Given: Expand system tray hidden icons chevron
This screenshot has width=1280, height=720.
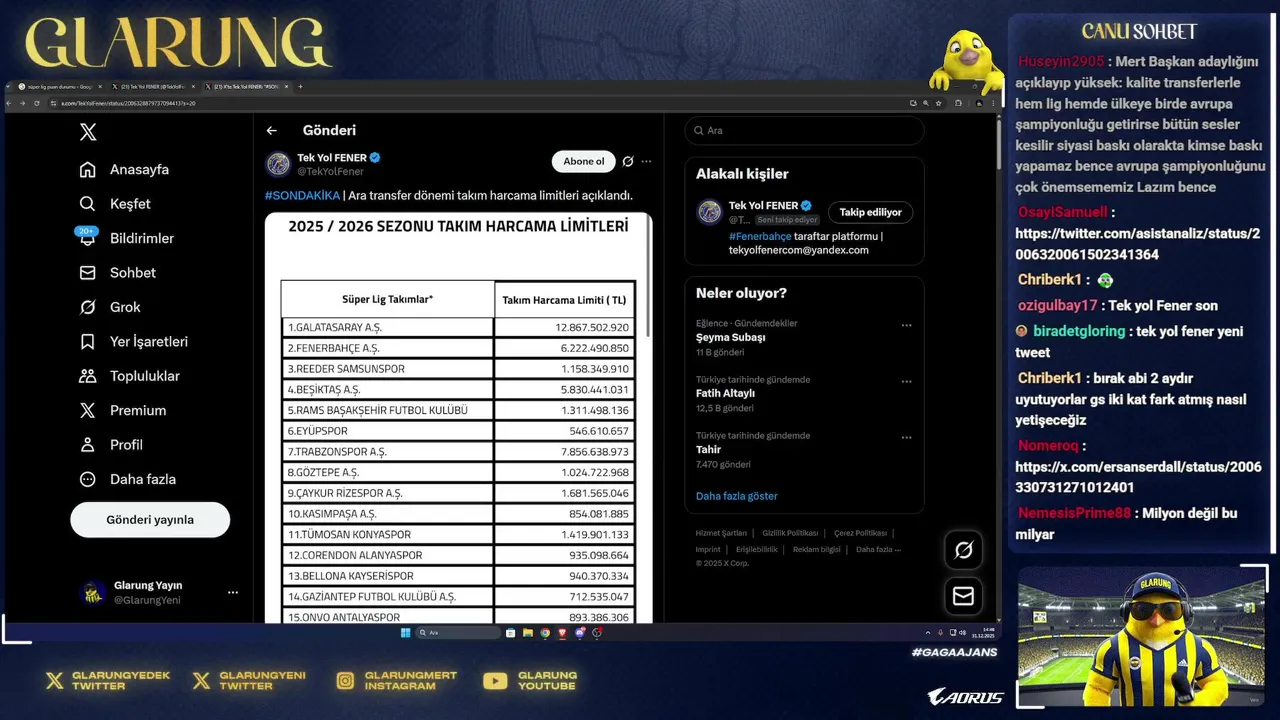Looking at the screenshot, I should [x=930, y=633].
